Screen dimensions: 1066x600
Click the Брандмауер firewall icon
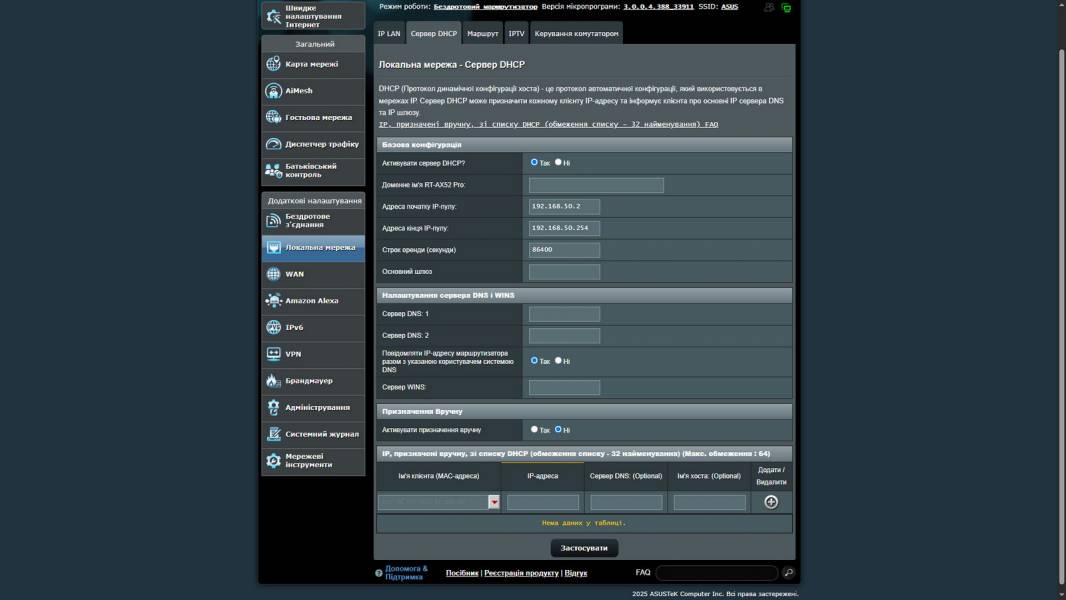[x=274, y=381]
